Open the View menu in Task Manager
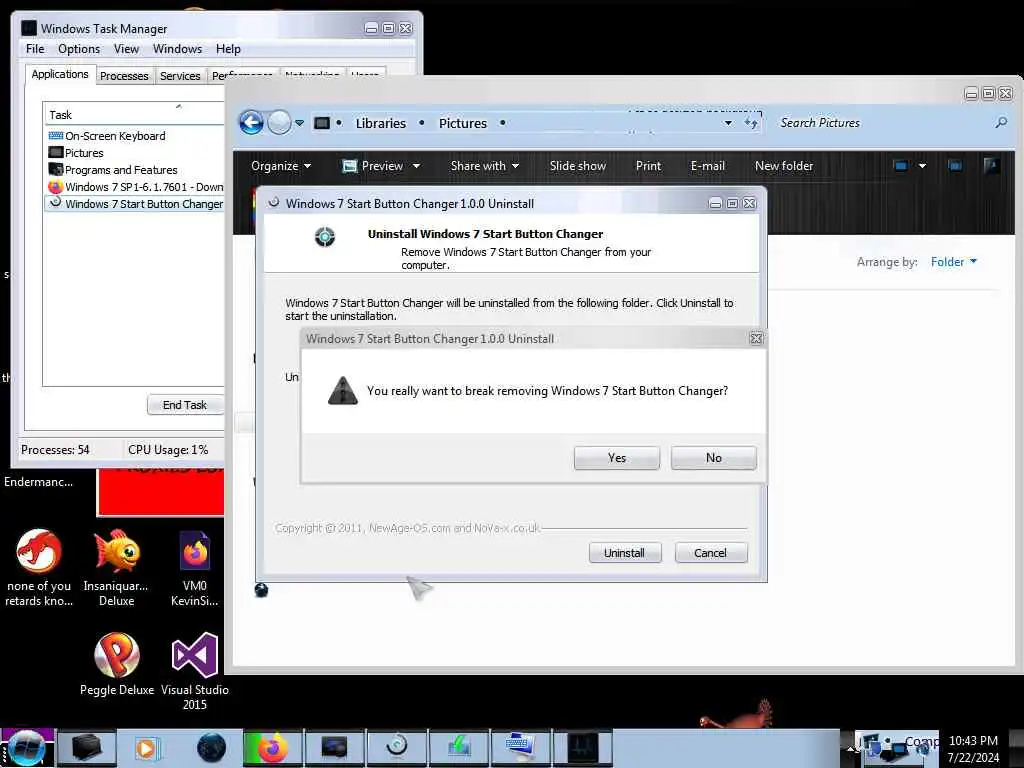1024x768 pixels. tap(126, 49)
